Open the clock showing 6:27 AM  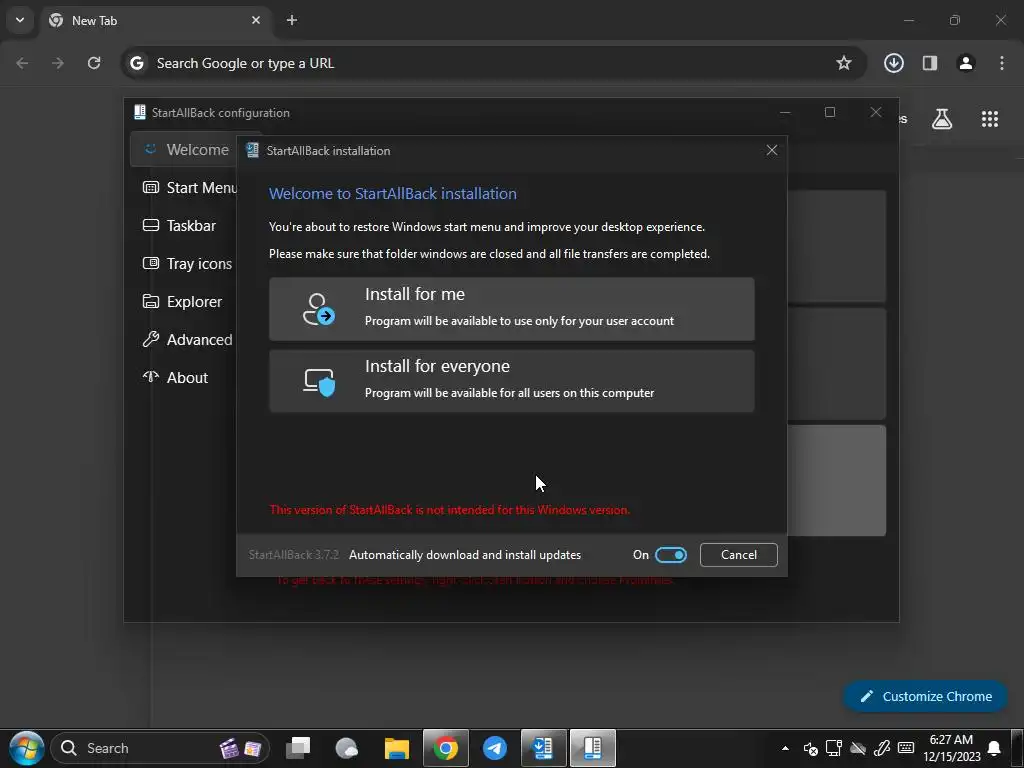(952, 748)
